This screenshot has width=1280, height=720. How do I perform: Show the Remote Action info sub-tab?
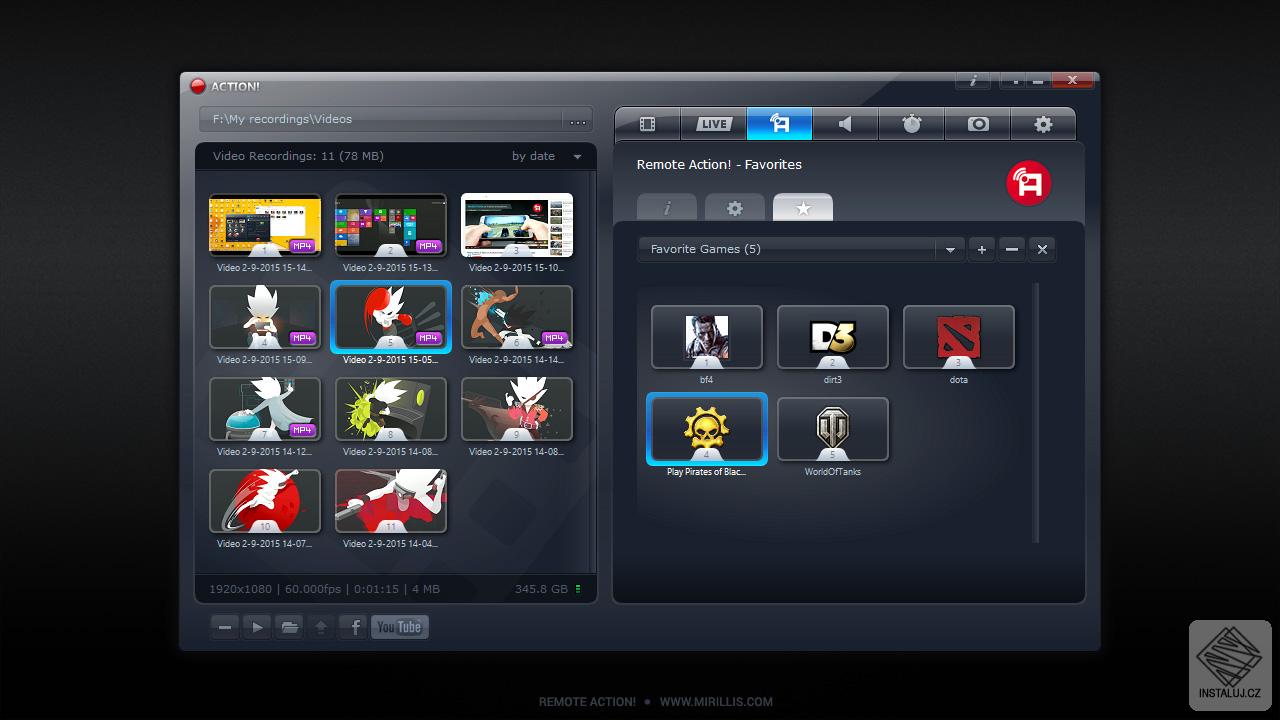[667, 208]
